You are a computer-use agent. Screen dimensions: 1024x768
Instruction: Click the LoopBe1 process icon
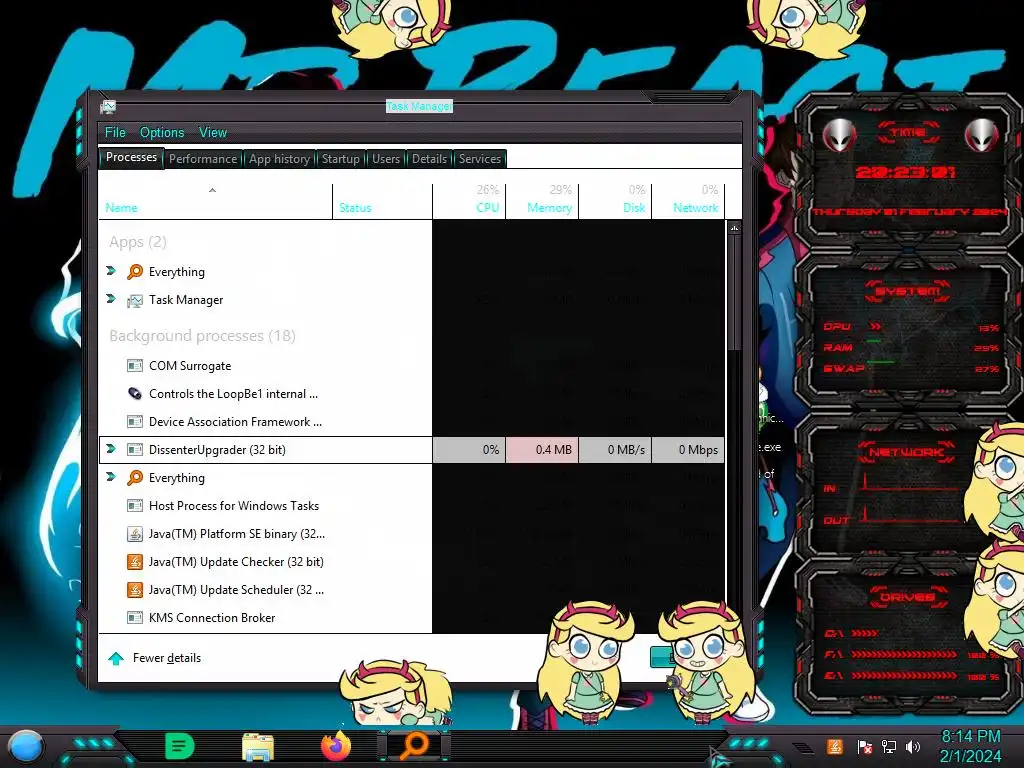click(x=135, y=394)
